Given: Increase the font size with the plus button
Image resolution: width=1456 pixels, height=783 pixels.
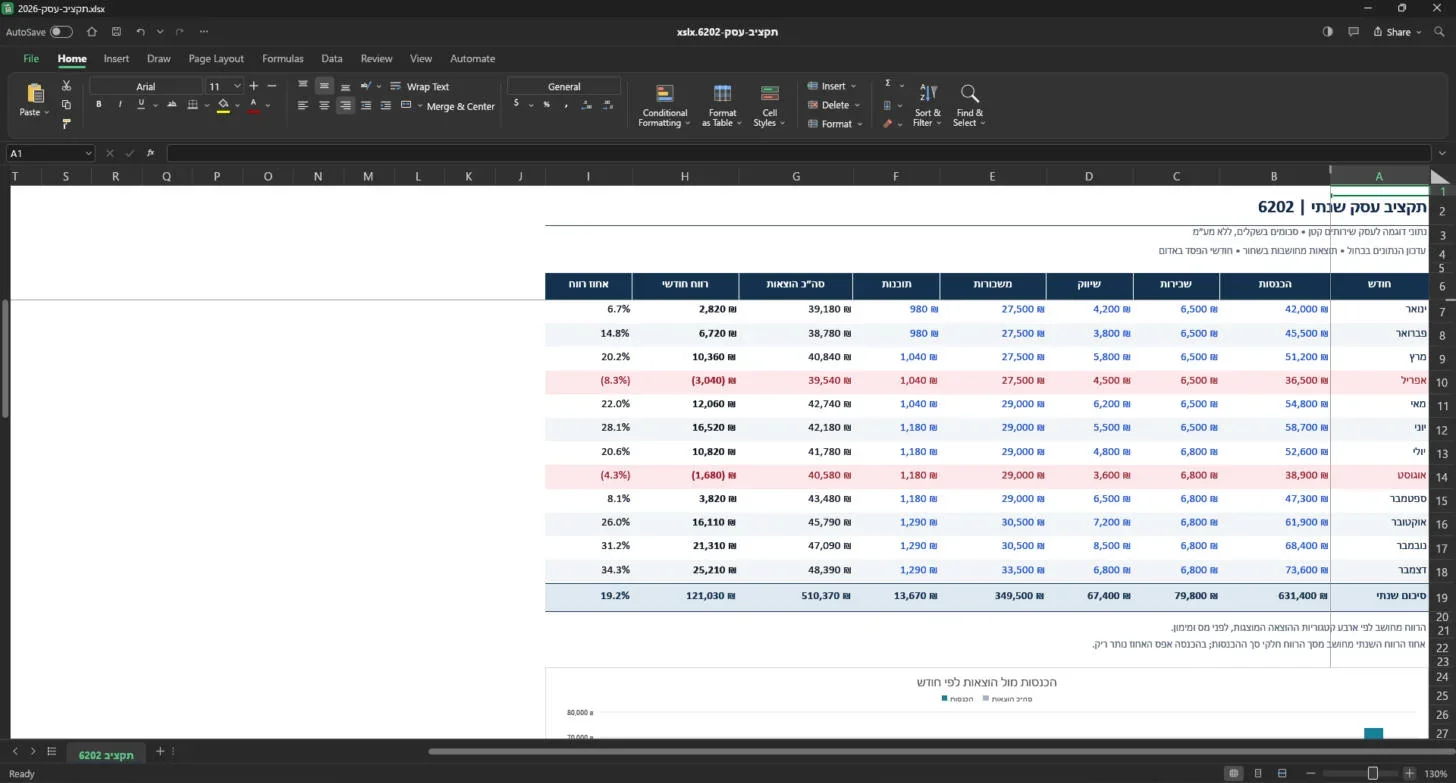Looking at the screenshot, I should (x=254, y=86).
